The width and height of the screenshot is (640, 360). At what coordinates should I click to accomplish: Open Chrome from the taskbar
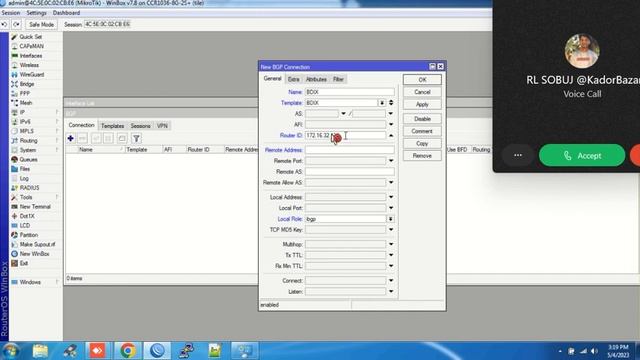127,351
